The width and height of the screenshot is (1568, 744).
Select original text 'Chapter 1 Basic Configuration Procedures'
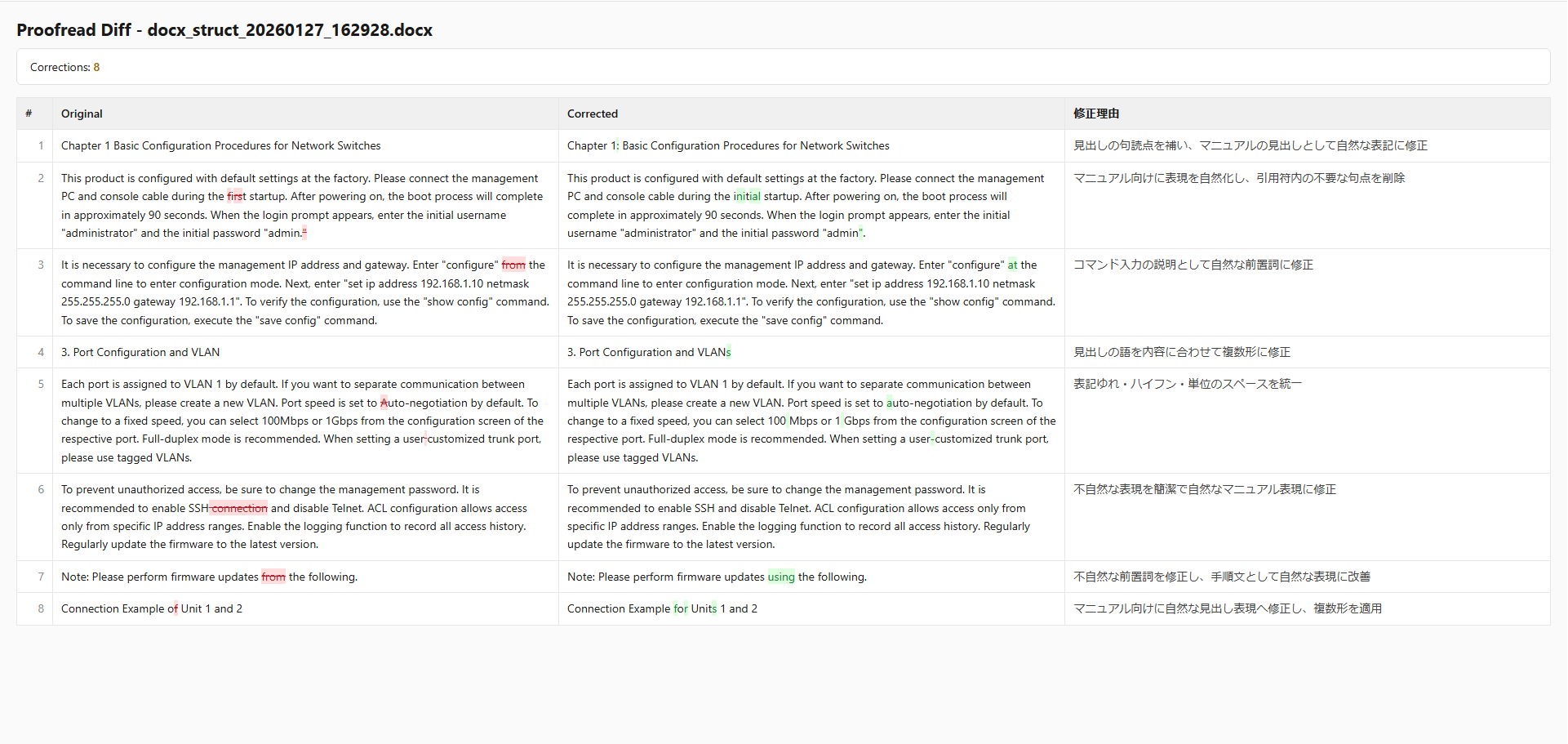tap(166, 146)
